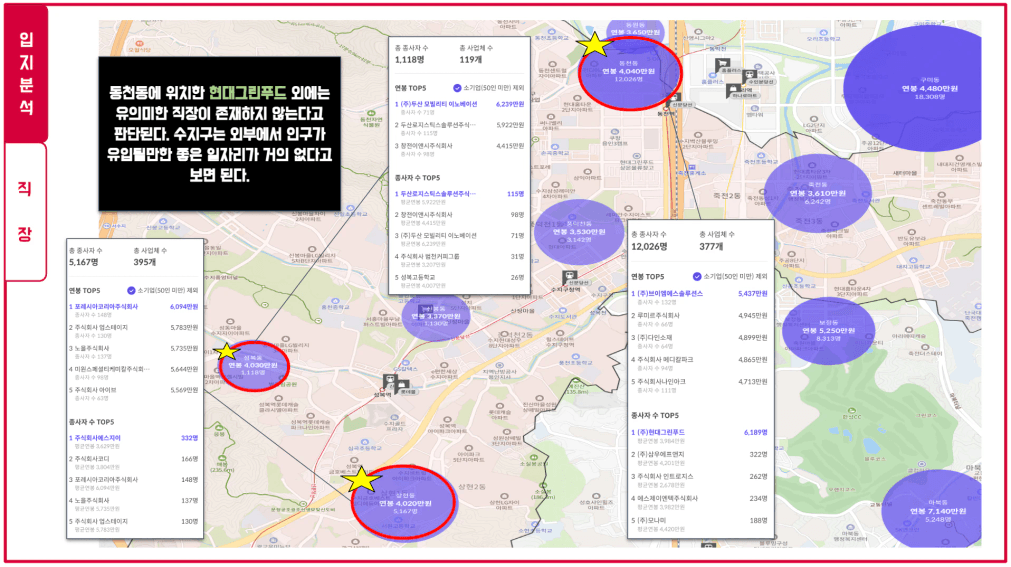Toggle 소기업 제외 checkbox in 5,167명 panel
The height and width of the screenshot is (567, 1011).
coord(131,290)
